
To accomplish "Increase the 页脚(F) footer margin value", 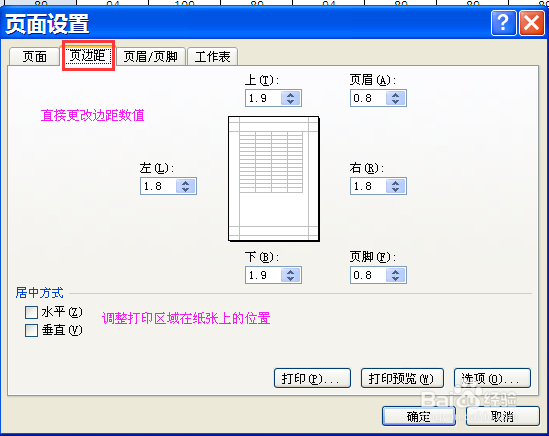I will (x=395, y=271).
